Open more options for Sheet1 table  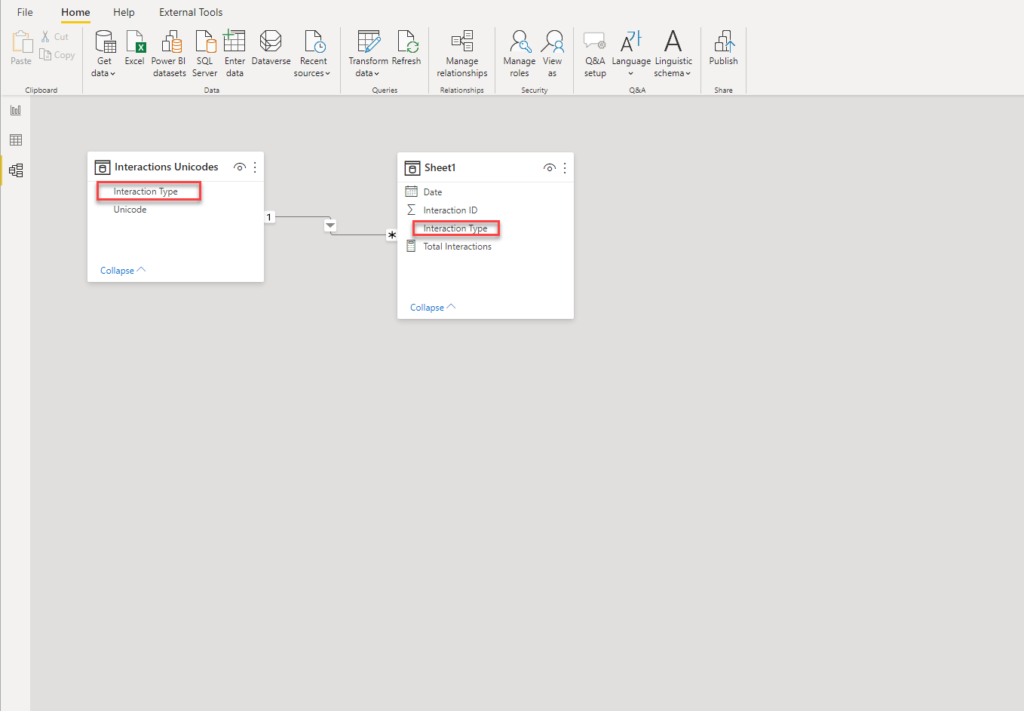click(564, 168)
